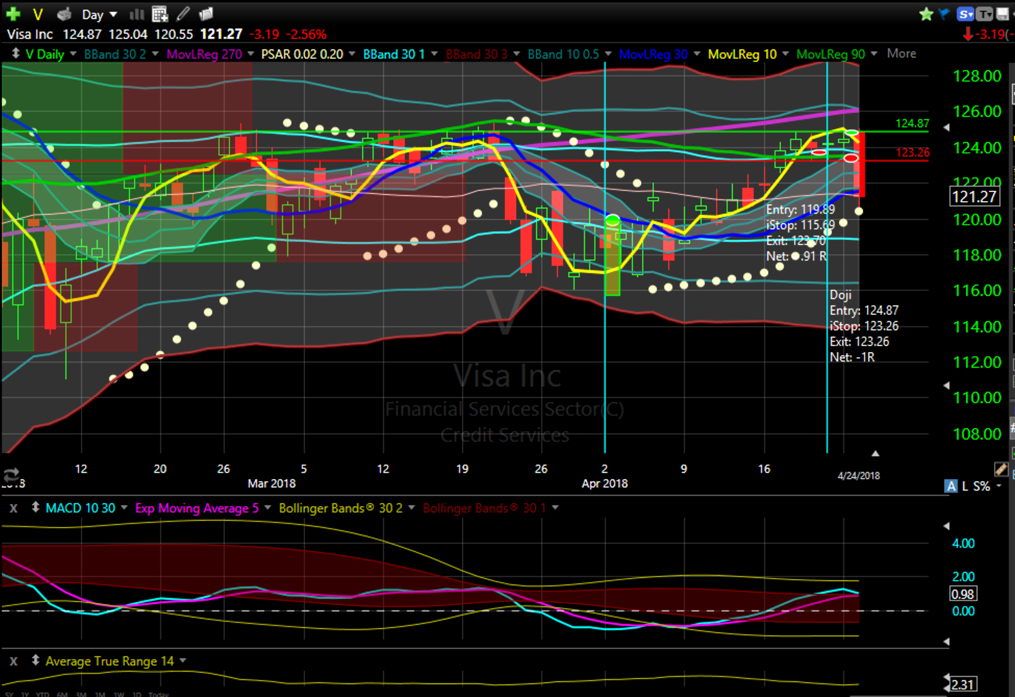
Task: Click the small up-arrow at chart bottom right
Action: [x=875, y=454]
